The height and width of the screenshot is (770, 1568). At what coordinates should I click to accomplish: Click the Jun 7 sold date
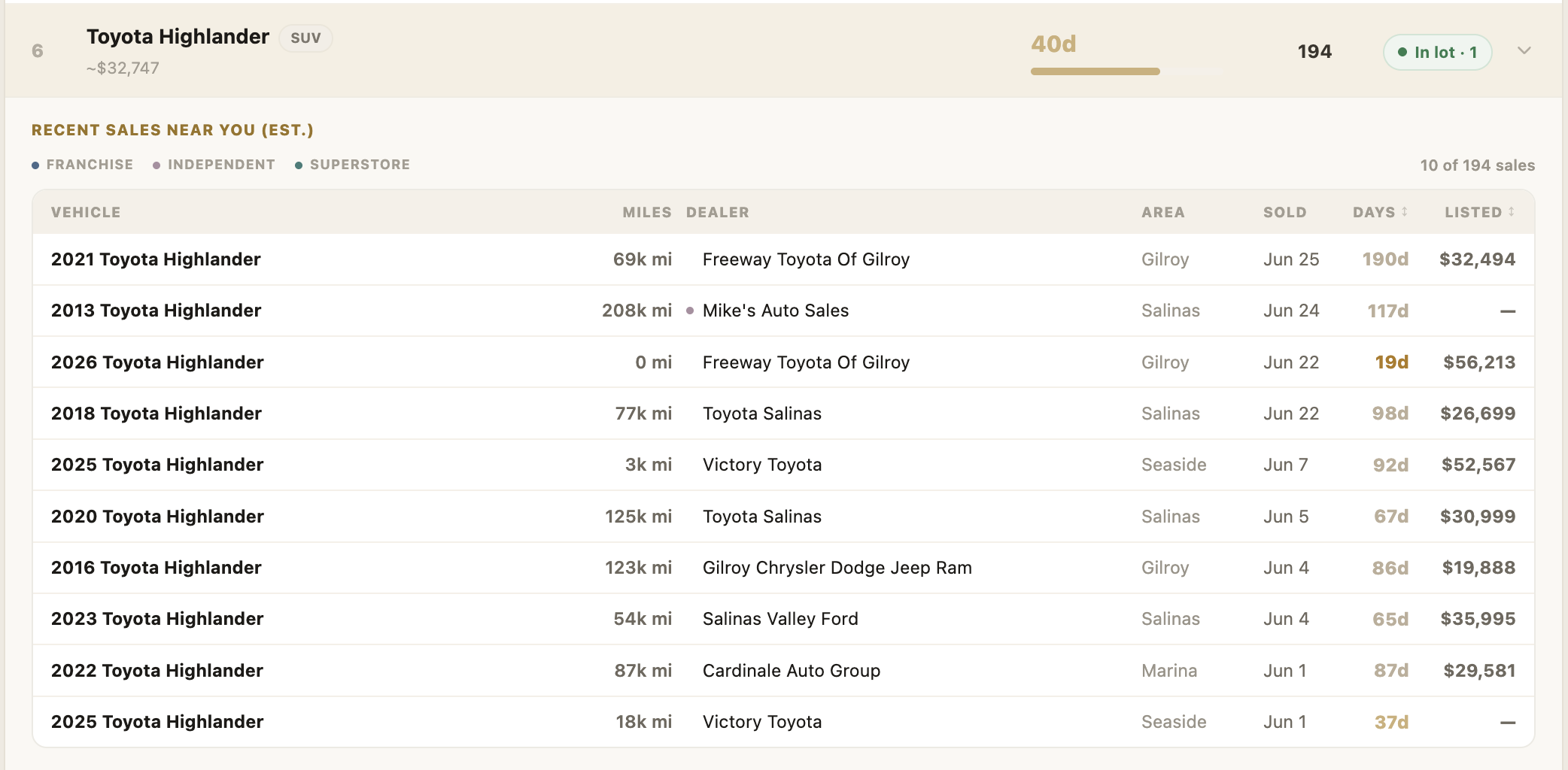1286,465
